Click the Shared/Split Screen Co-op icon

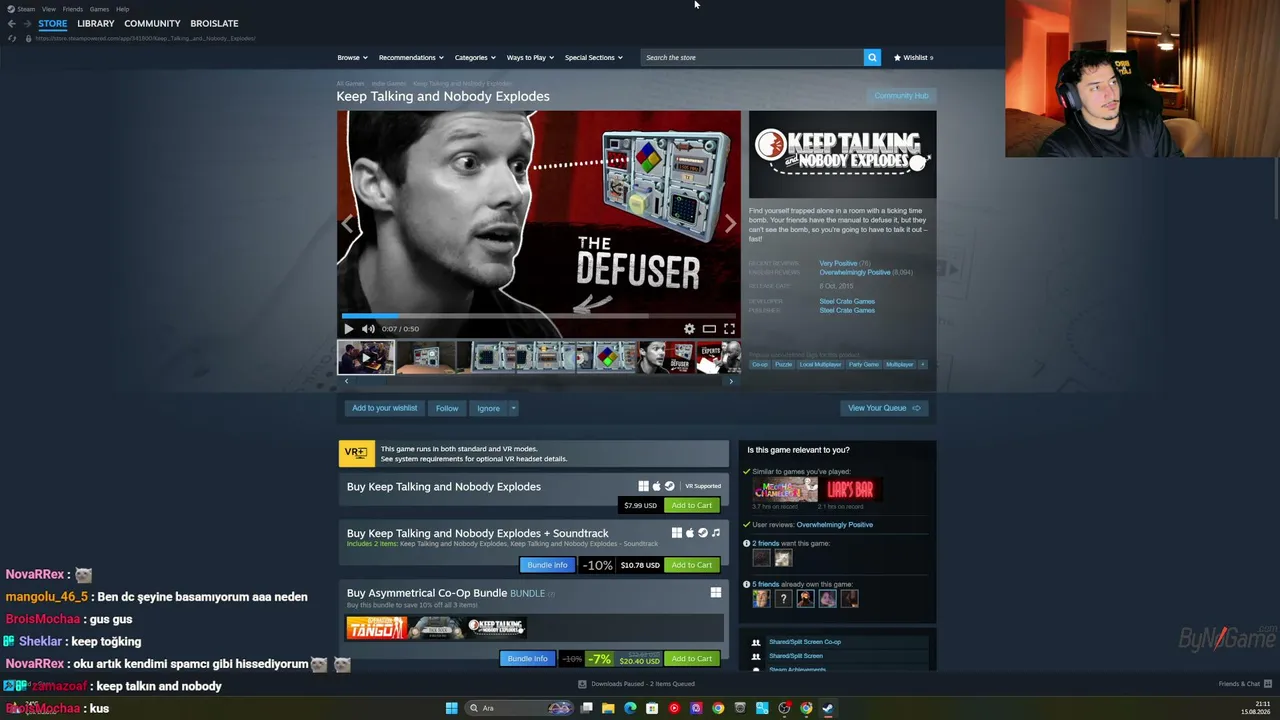pyautogui.click(x=756, y=642)
